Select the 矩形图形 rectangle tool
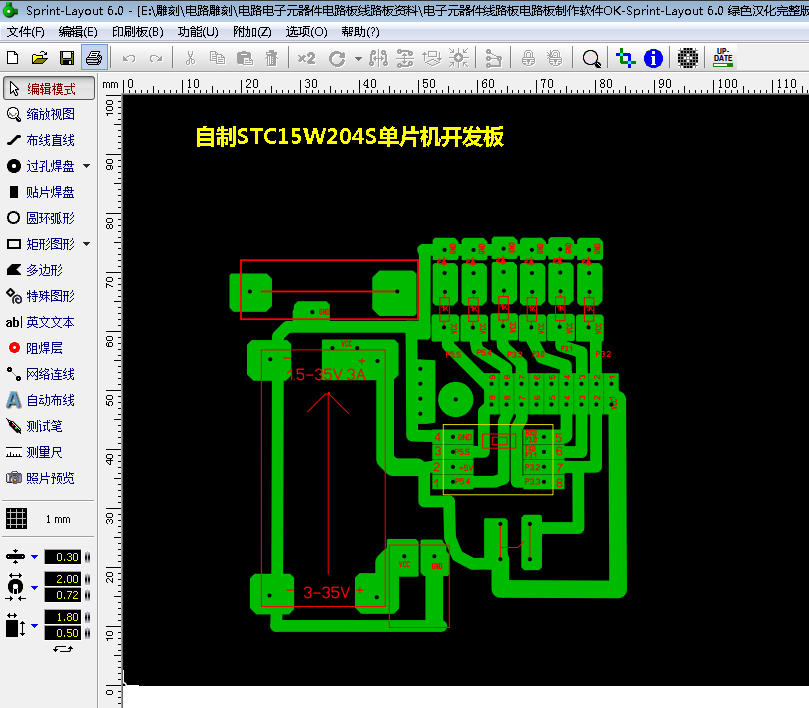The height and width of the screenshot is (708, 809). pyautogui.click(x=41, y=244)
